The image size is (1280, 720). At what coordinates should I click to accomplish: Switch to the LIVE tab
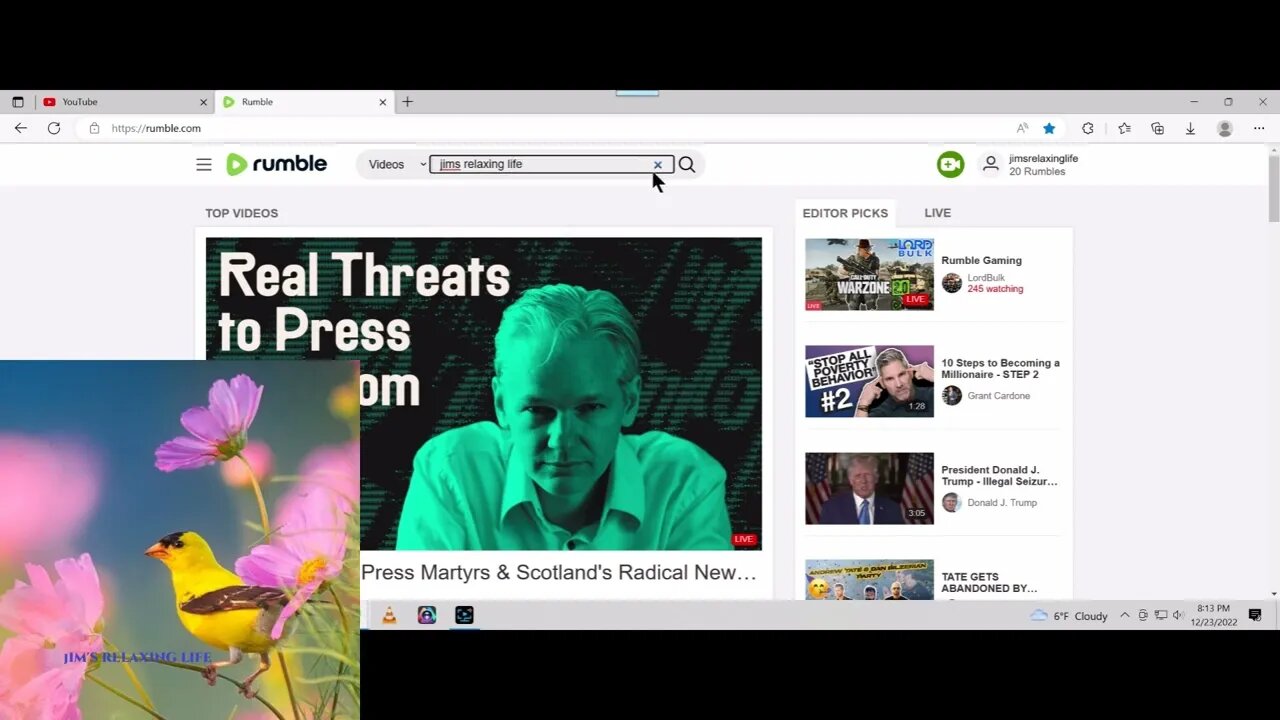[x=937, y=213]
